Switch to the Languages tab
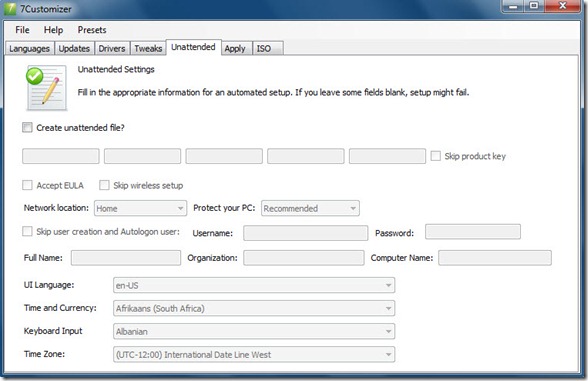The height and width of the screenshot is (381, 588). click(x=29, y=48)
